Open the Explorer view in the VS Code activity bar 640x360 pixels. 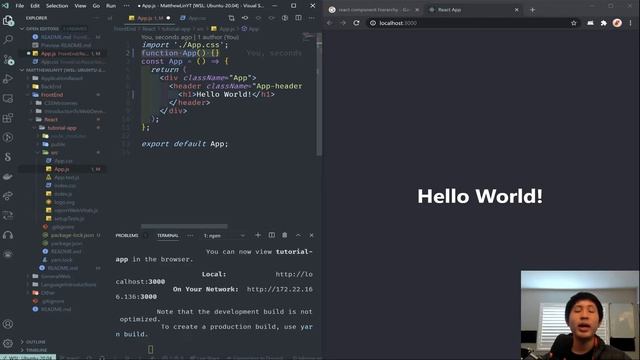click(8, 20)
